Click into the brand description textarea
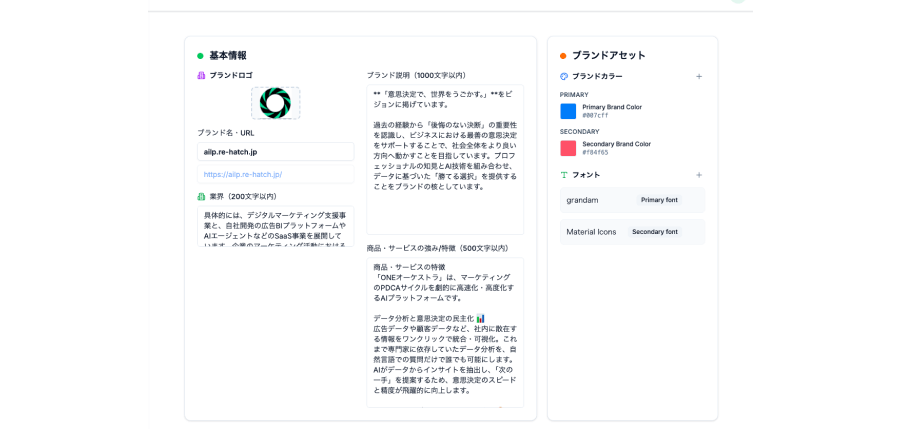This screenshot has height=429, width=901. [444, 160]
